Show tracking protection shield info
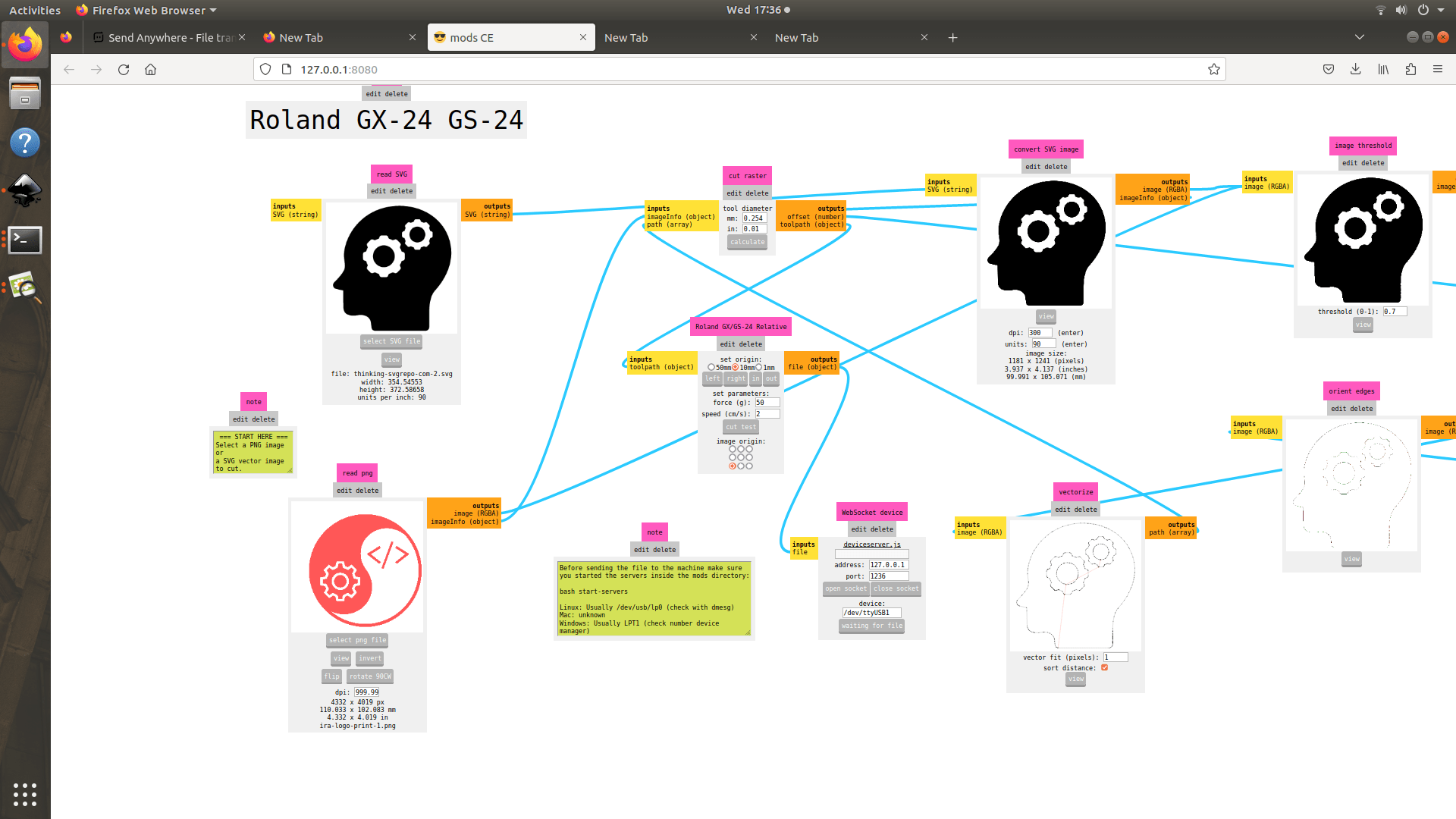Screen dimensions: 1456x819 click(265, 69)
